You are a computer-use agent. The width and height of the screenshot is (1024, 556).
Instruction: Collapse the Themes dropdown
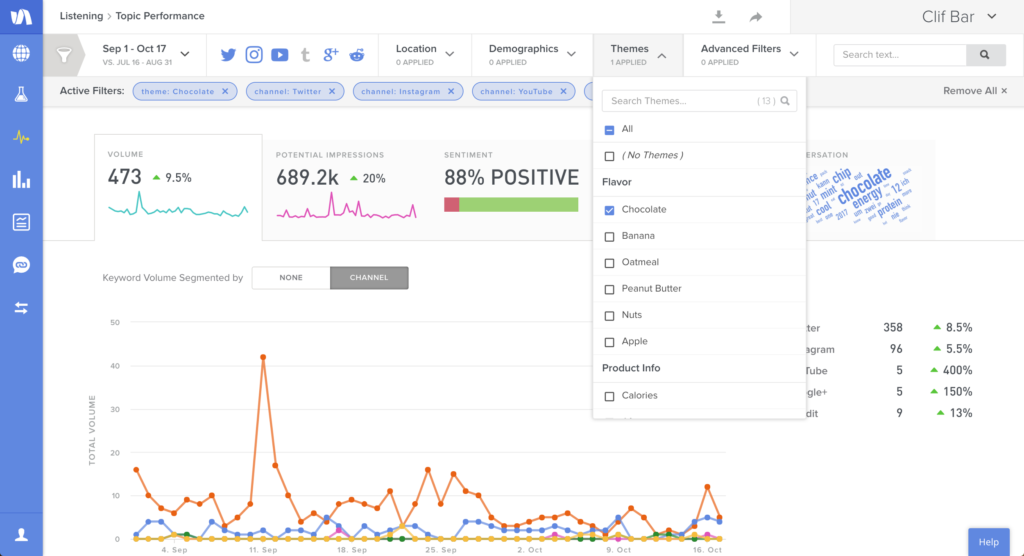click(638, 55)
